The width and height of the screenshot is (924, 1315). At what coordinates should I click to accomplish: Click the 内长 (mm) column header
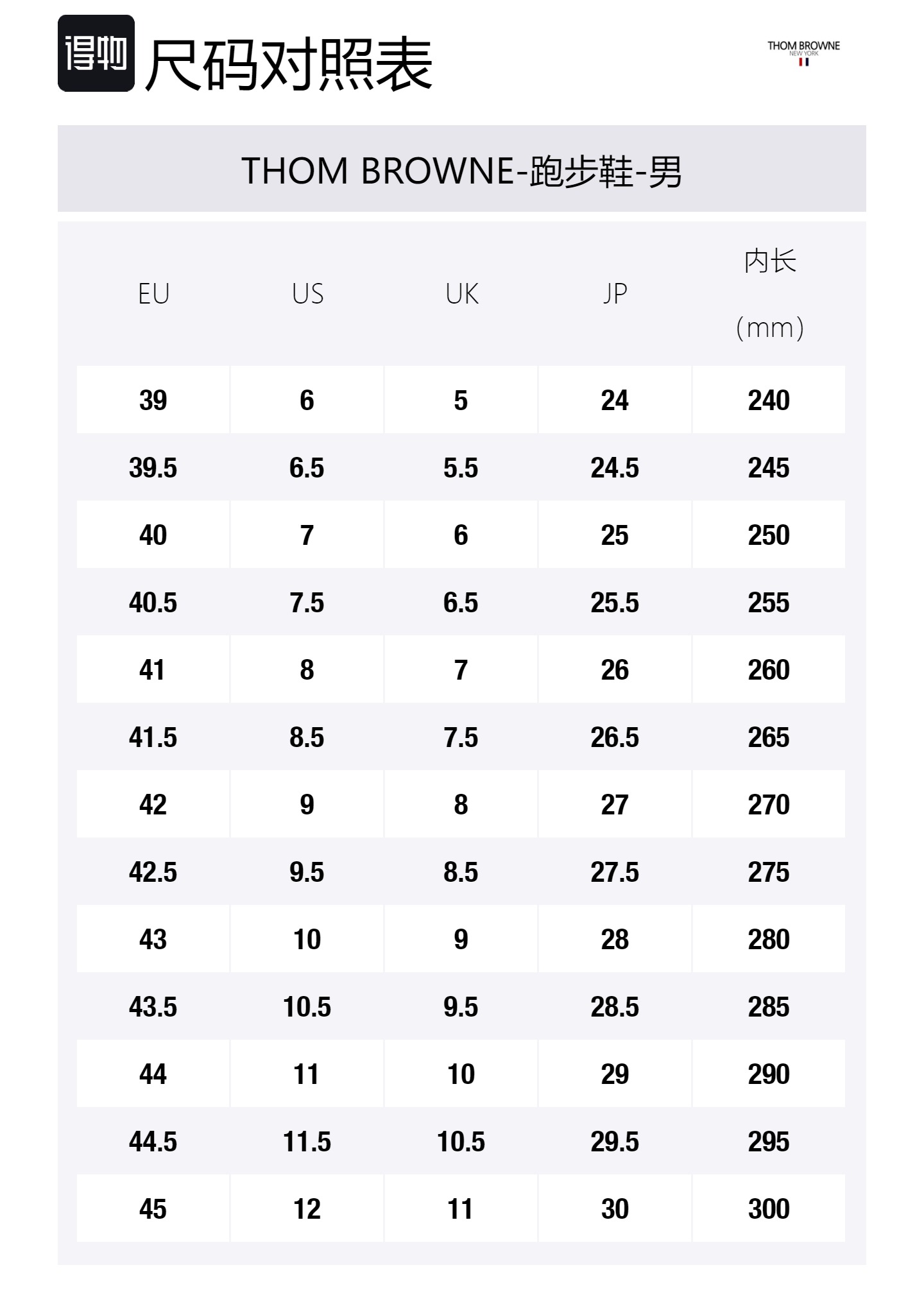point(769,294)
